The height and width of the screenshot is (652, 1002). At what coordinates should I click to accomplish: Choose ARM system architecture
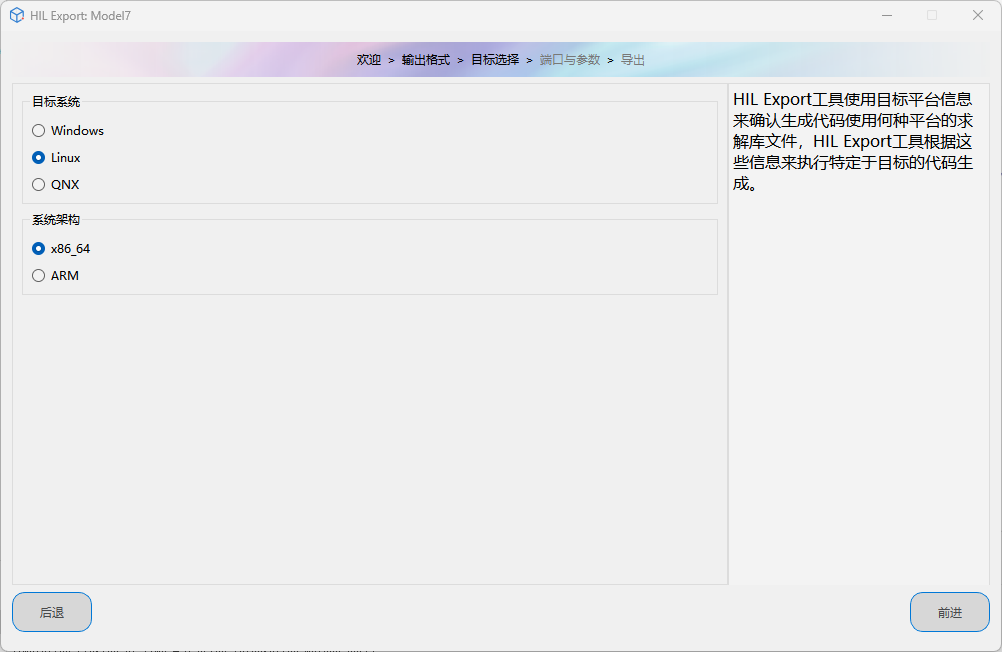pyautogui.click(x=55, y=276)
